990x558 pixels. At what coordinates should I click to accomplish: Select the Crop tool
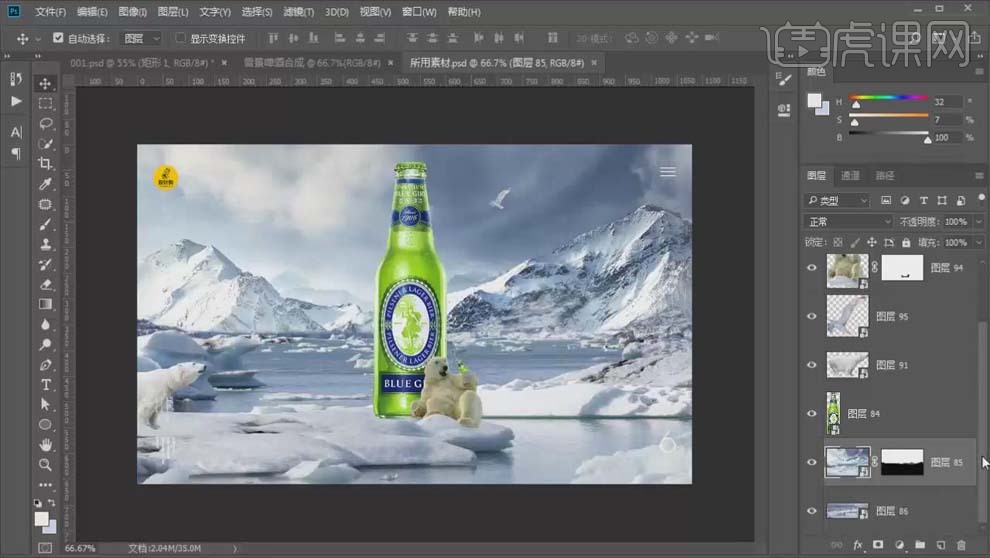46,164
